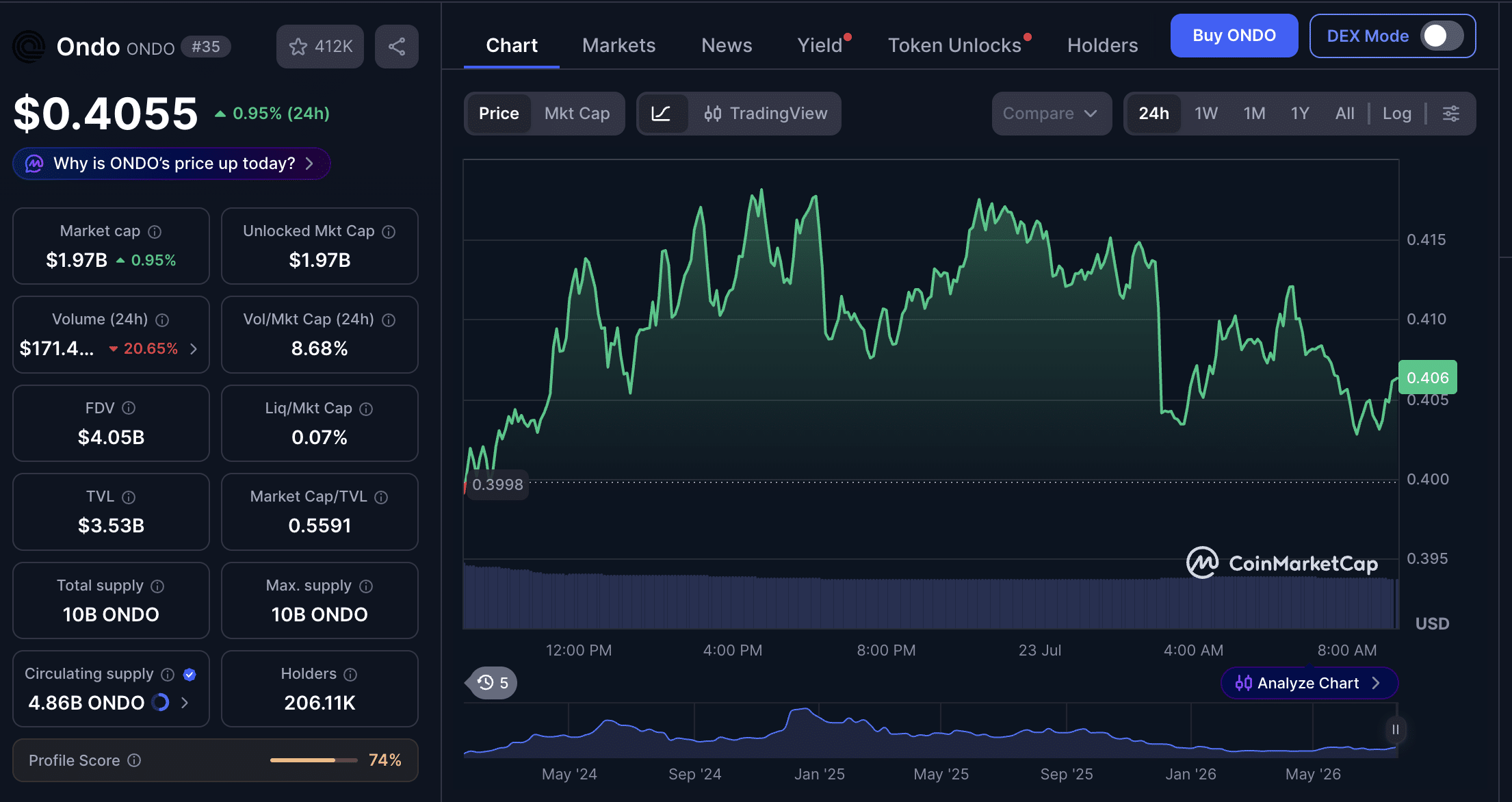Select the 1M time range
Image resolution: width=1512 pixels, height=802 pixels.
tap(1254, 114)
